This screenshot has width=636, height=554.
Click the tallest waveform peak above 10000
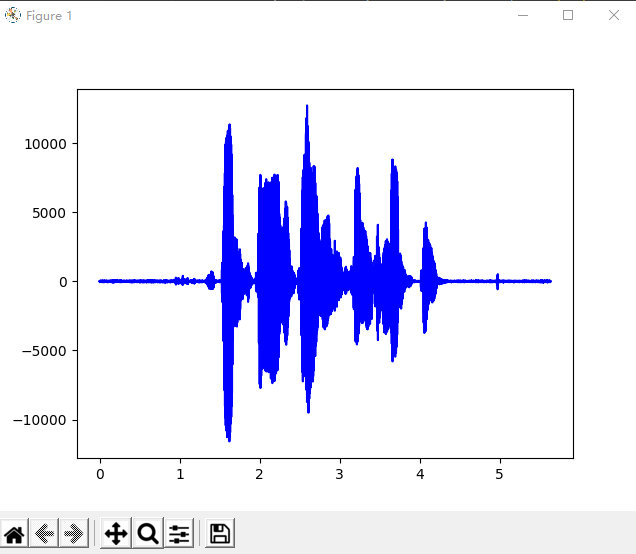(307, 108)
